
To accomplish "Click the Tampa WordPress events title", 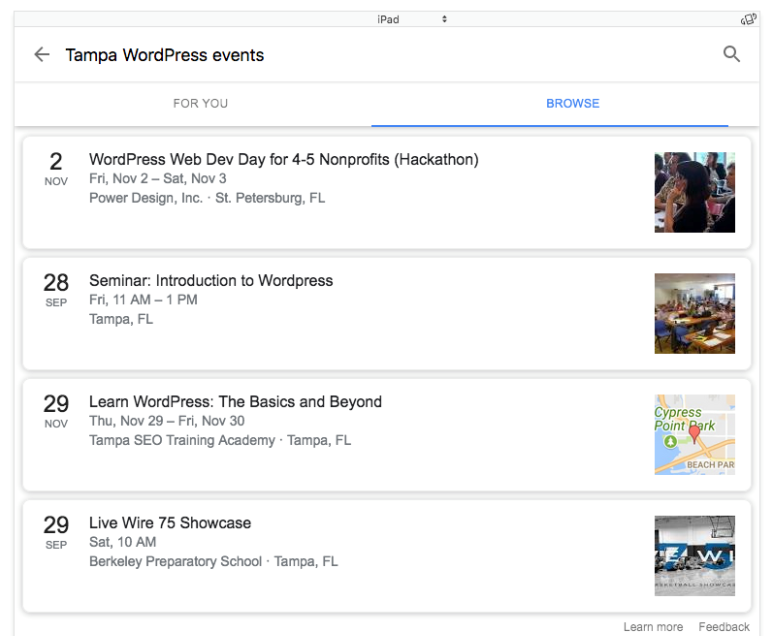I will 164,55.
